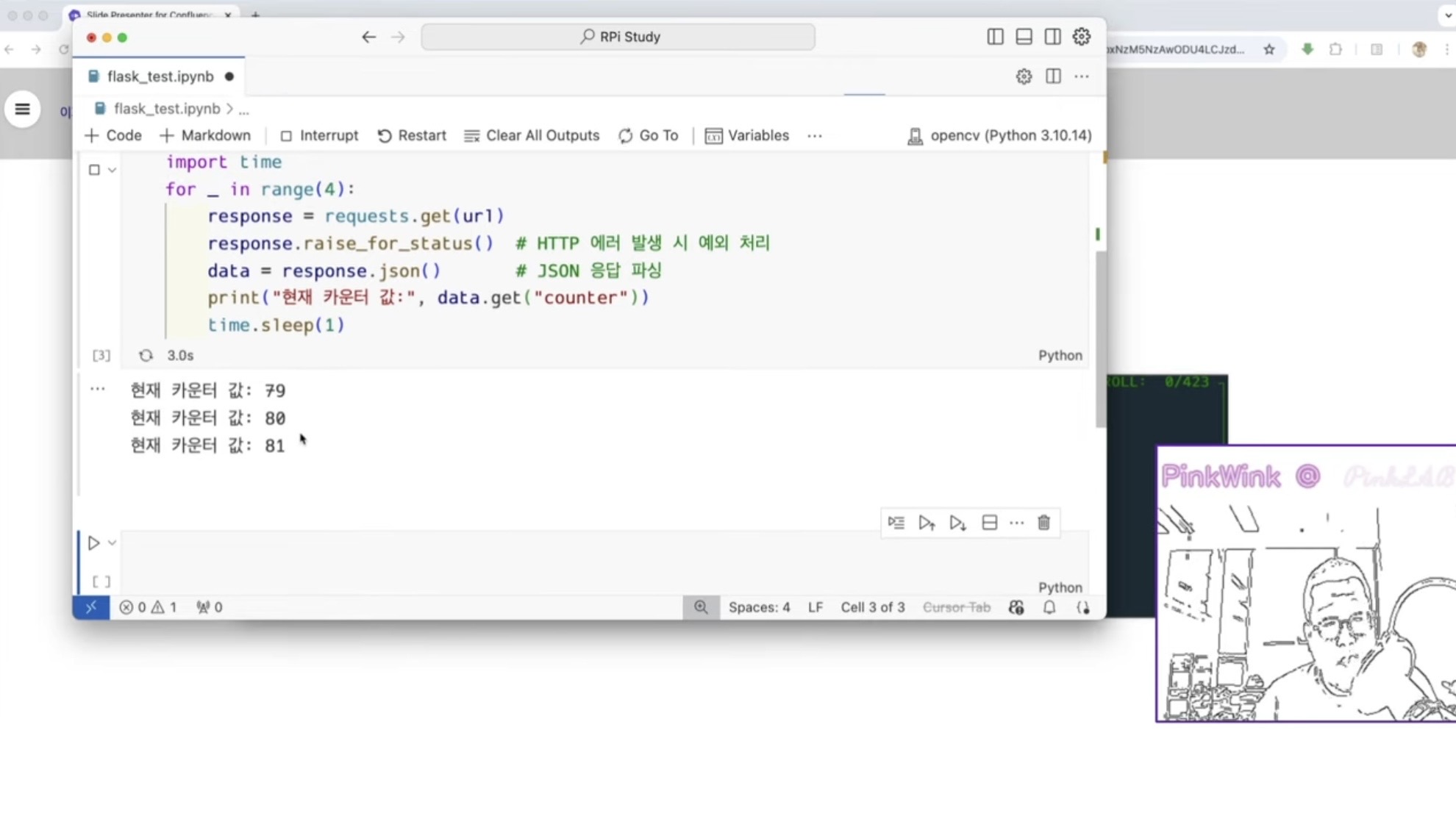Click the RPi Study command search field
The height and width of the screenshot is (827, 1456).
[618, 37]
